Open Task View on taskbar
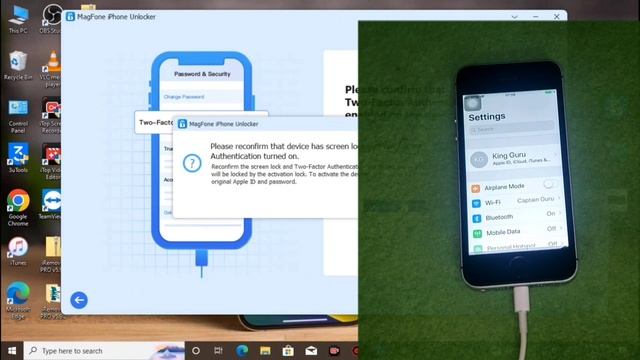Image resolution: width=640 pixels, height=360 pixels. coord(218,351)
